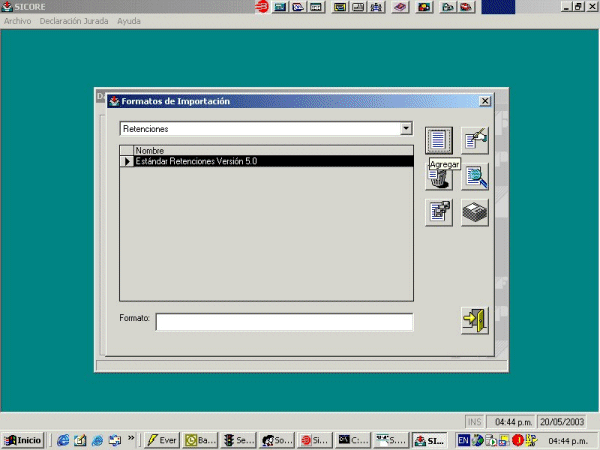
Task: Switch to the Ever taskbar button
Action: [x=162, y=440]
